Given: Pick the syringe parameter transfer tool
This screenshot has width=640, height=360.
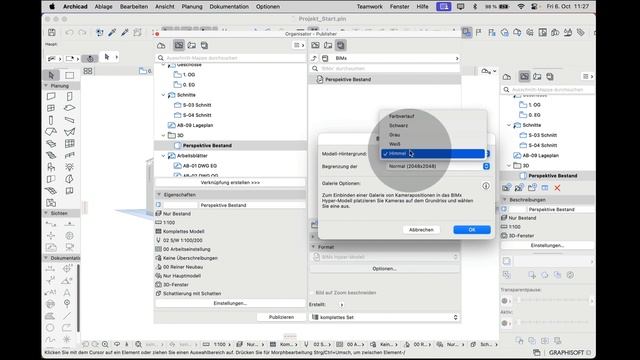Looking at the screenshot, I should pos(125,32).
